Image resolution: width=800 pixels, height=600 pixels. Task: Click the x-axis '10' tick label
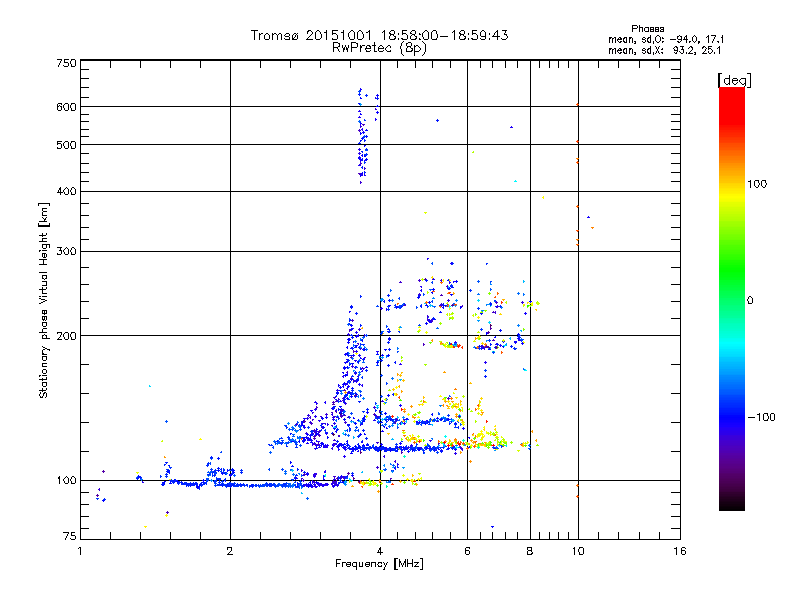[578, 551]
